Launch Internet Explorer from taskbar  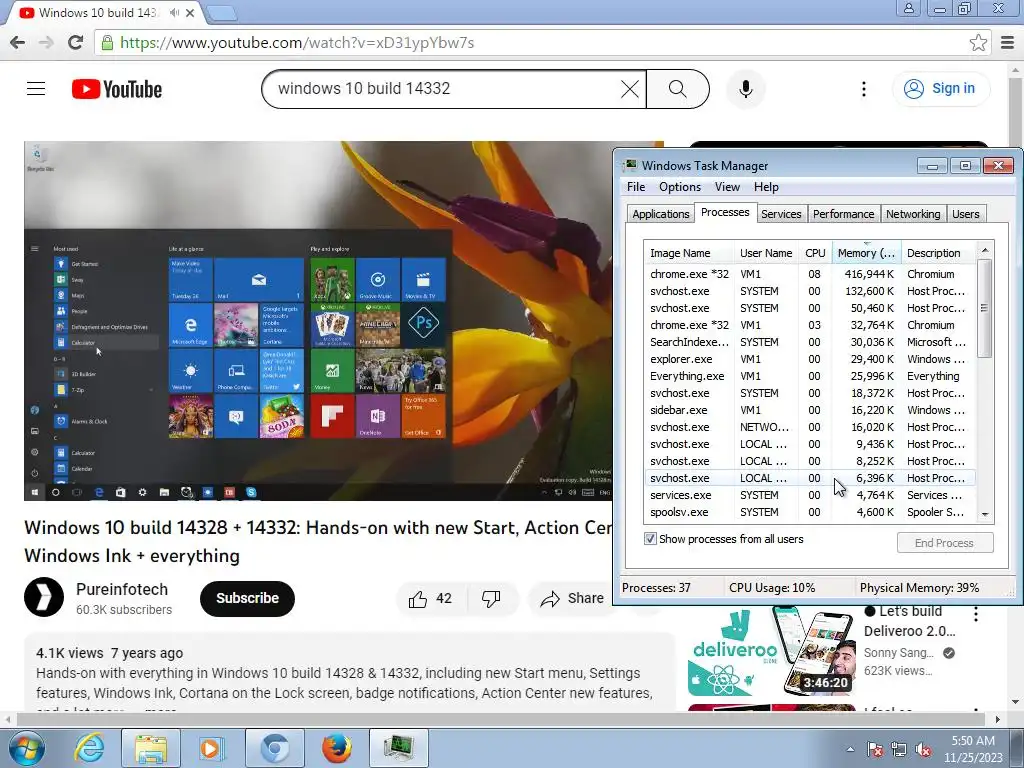tap(89, 748)
